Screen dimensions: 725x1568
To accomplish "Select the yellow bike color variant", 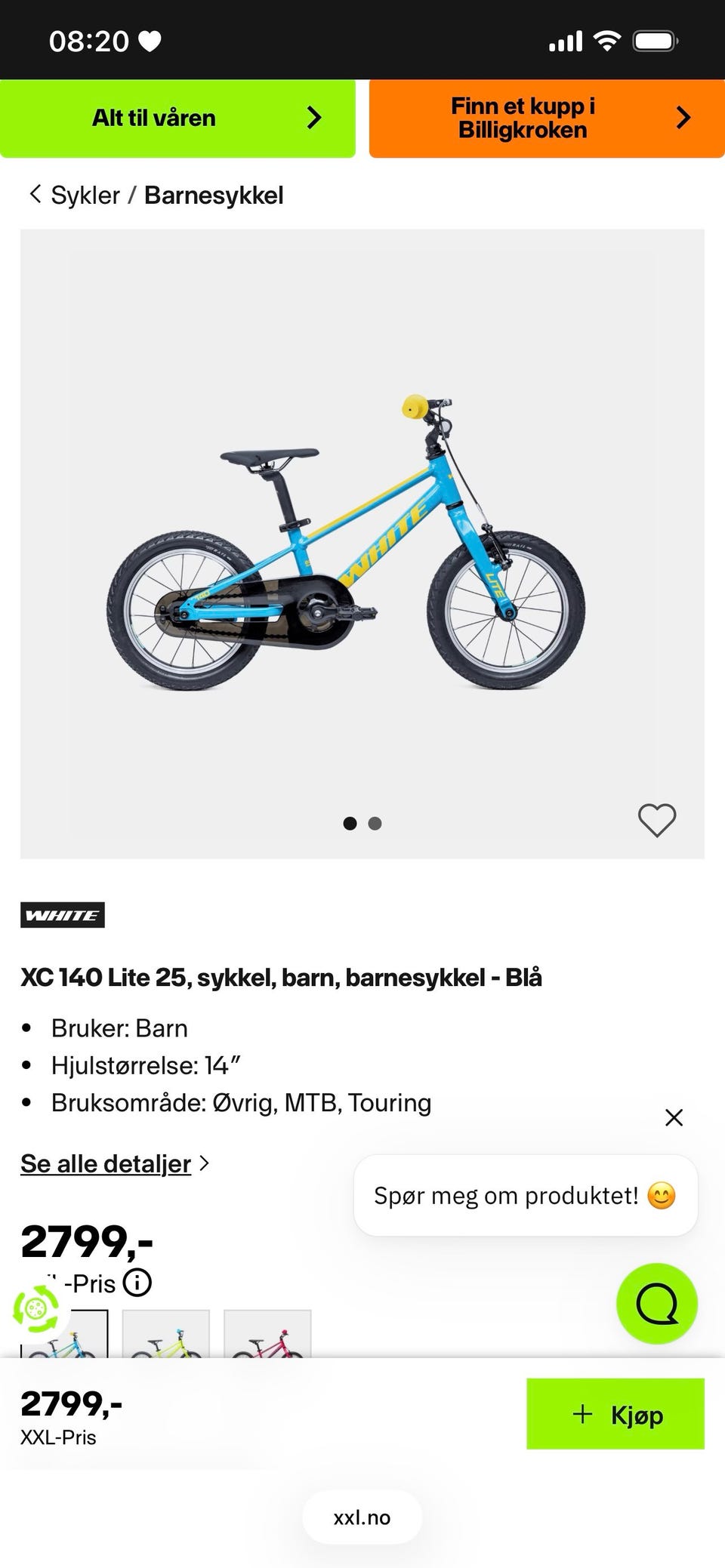I will coord(165,1335).
